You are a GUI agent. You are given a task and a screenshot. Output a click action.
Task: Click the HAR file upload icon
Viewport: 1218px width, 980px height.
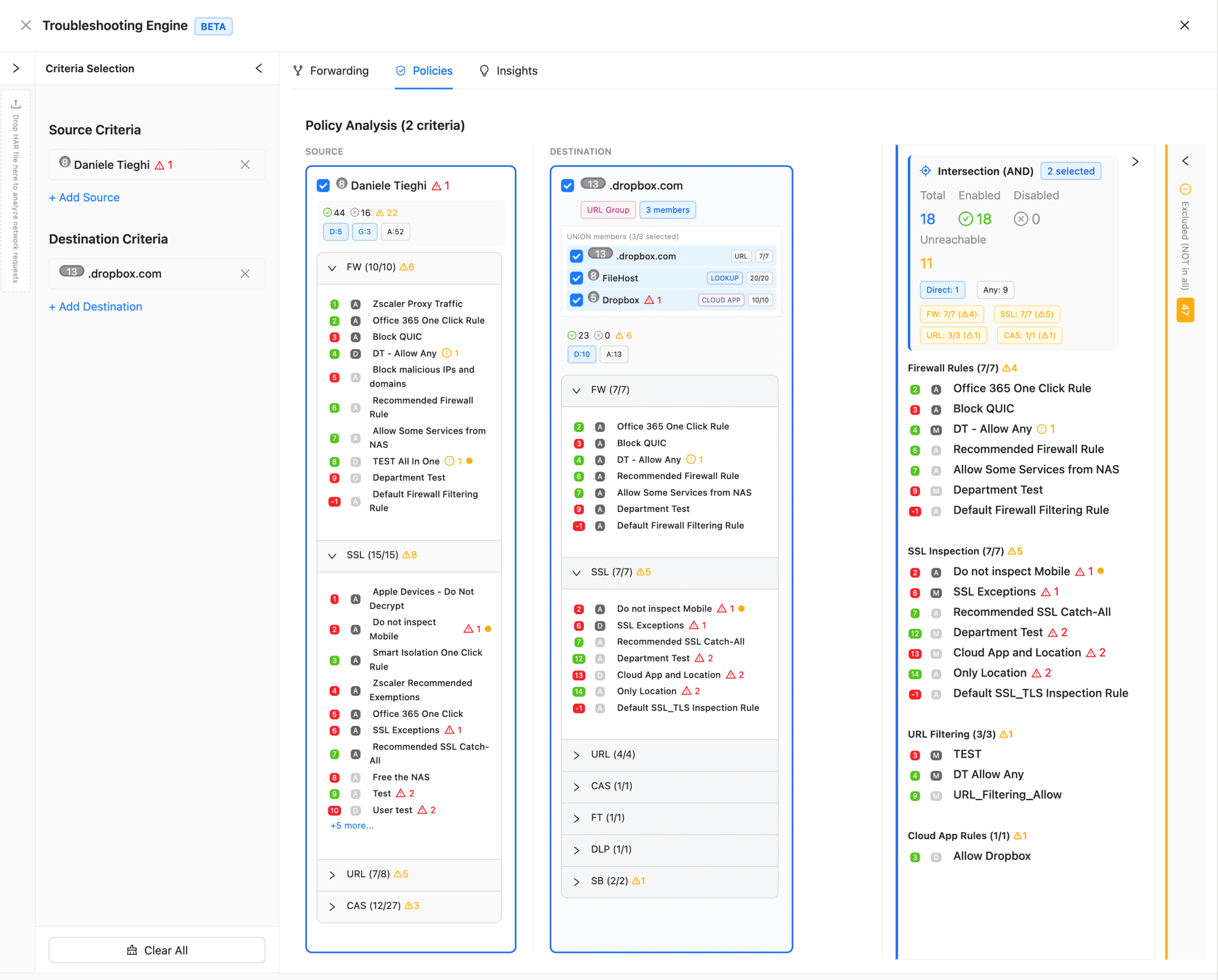[x=16, y=104]
